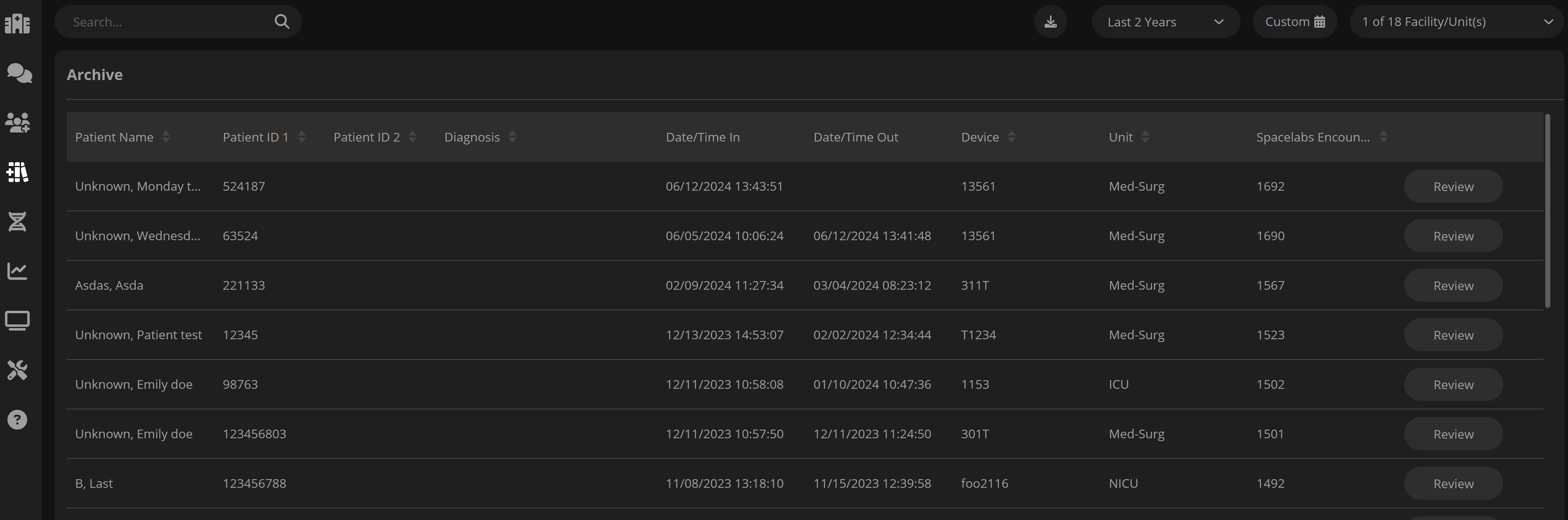Open the archive sidebar icon
Screen dimensions: 1568x520
point(18,173)
